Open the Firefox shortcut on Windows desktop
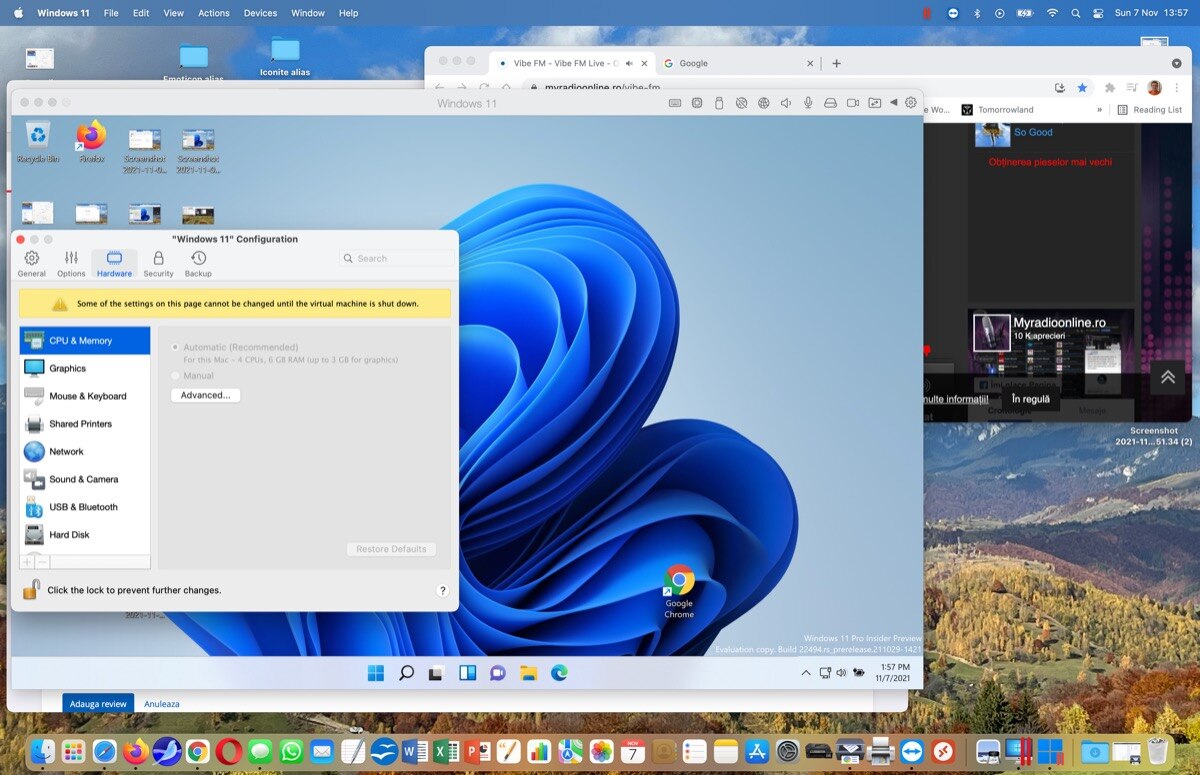 pyautogui.click(x=91, y=141)
